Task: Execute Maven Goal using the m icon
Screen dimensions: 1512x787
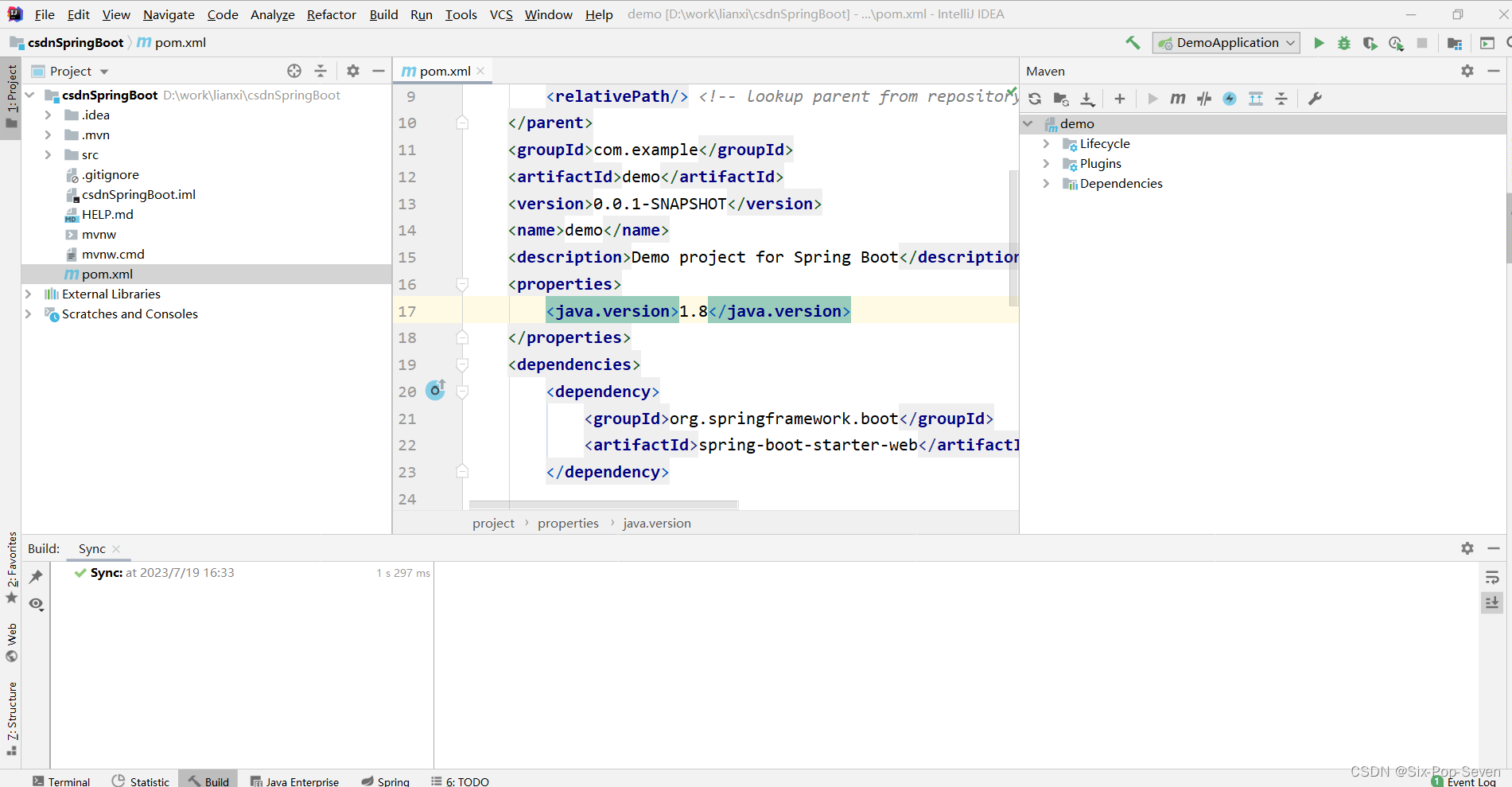Action: [1178, 99]
